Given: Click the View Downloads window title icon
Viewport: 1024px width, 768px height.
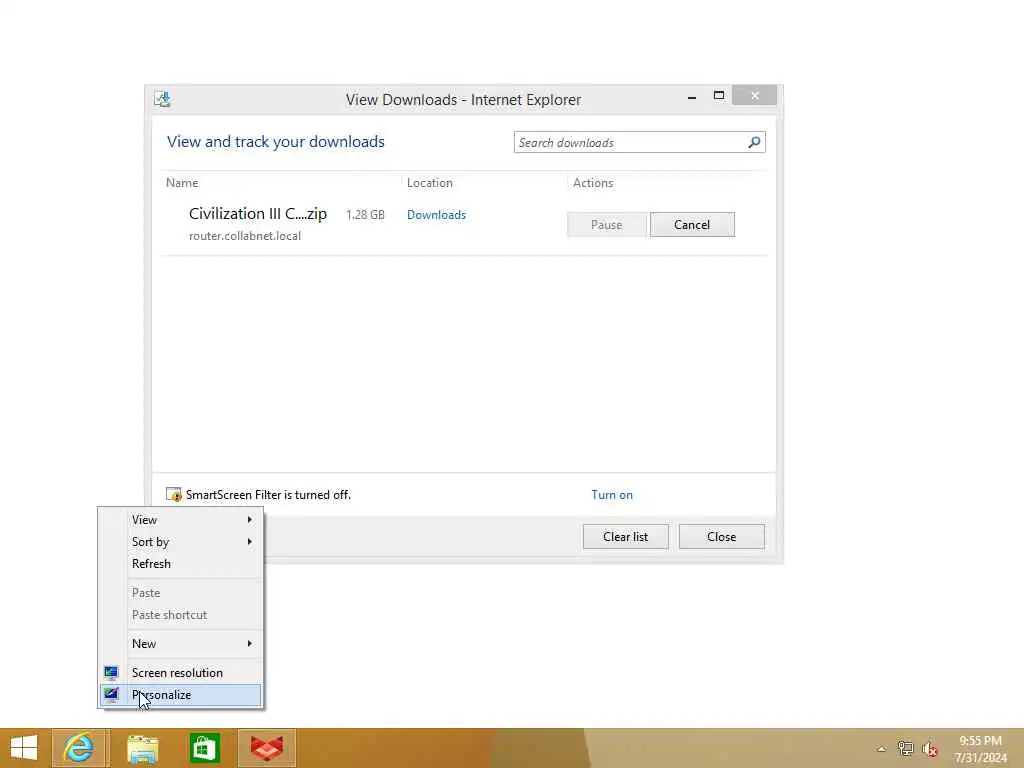Looking at the screenshot, I should (162, 99).
